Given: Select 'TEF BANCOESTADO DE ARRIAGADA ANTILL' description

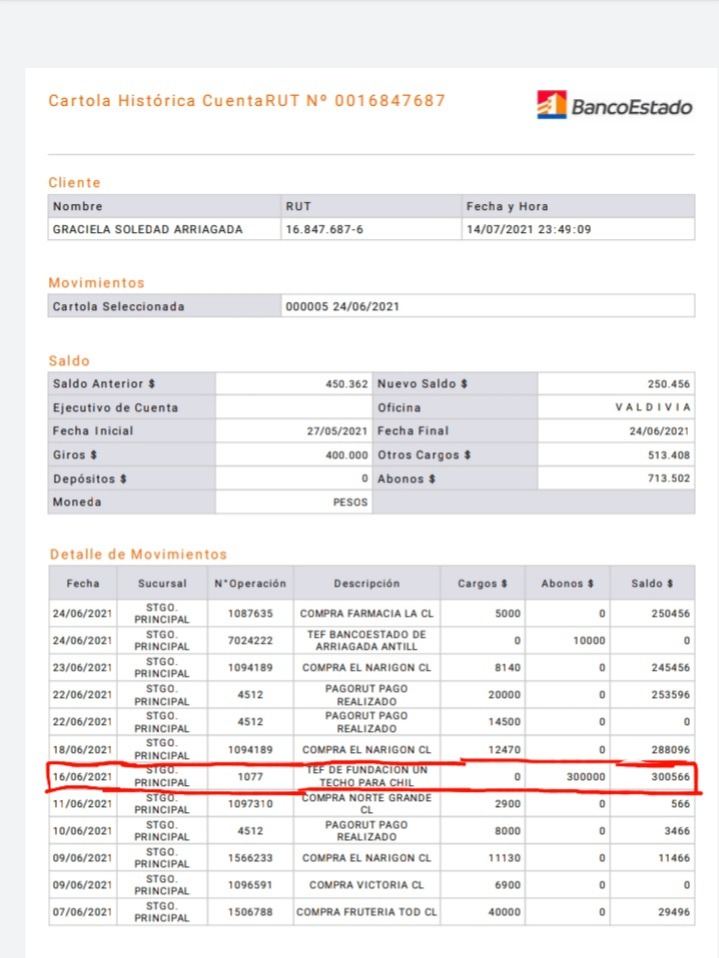Looking at the screenshot, I should [367, 640].
